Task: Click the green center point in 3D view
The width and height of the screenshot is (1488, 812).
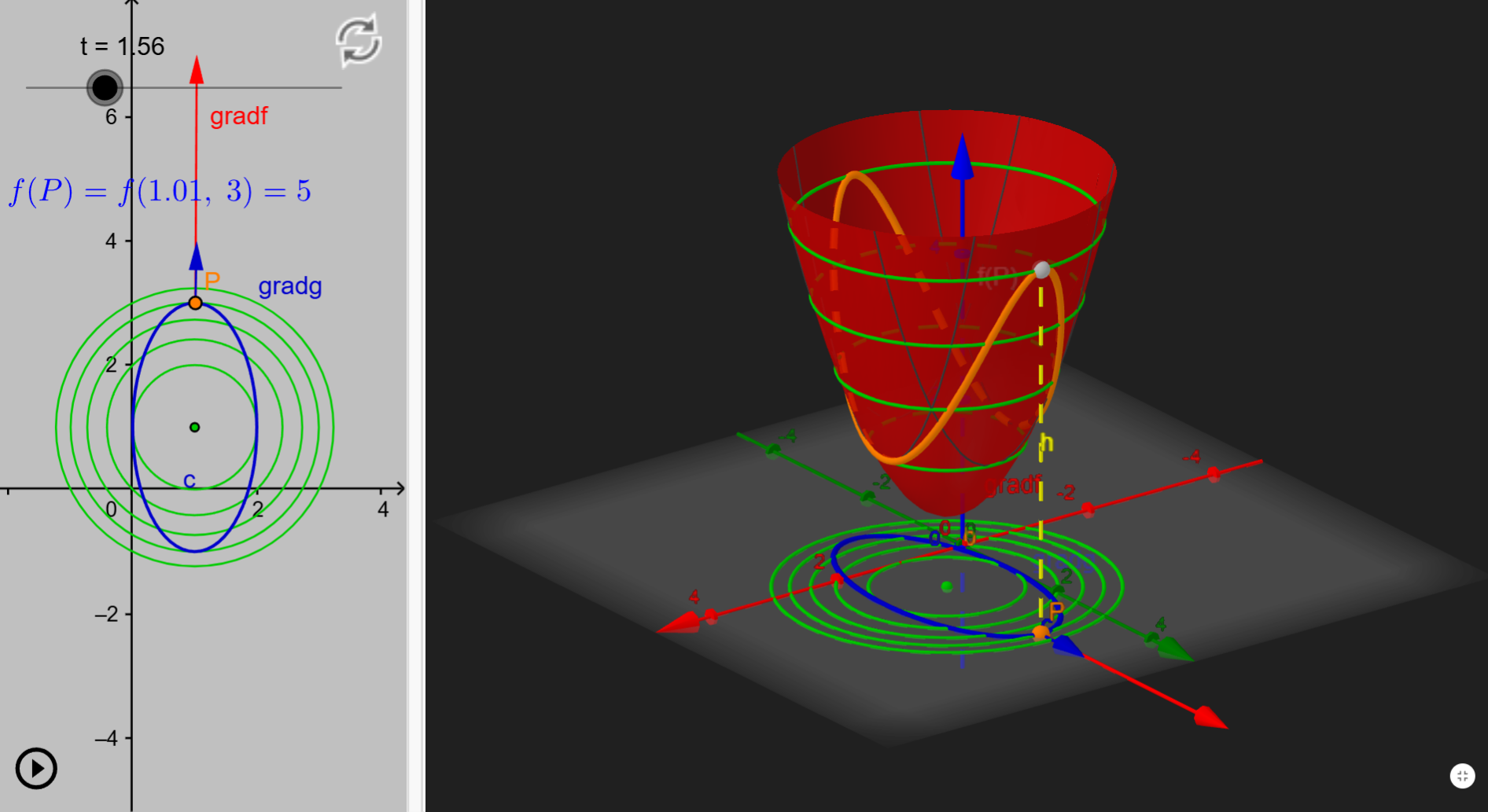Action: (947, 586)
